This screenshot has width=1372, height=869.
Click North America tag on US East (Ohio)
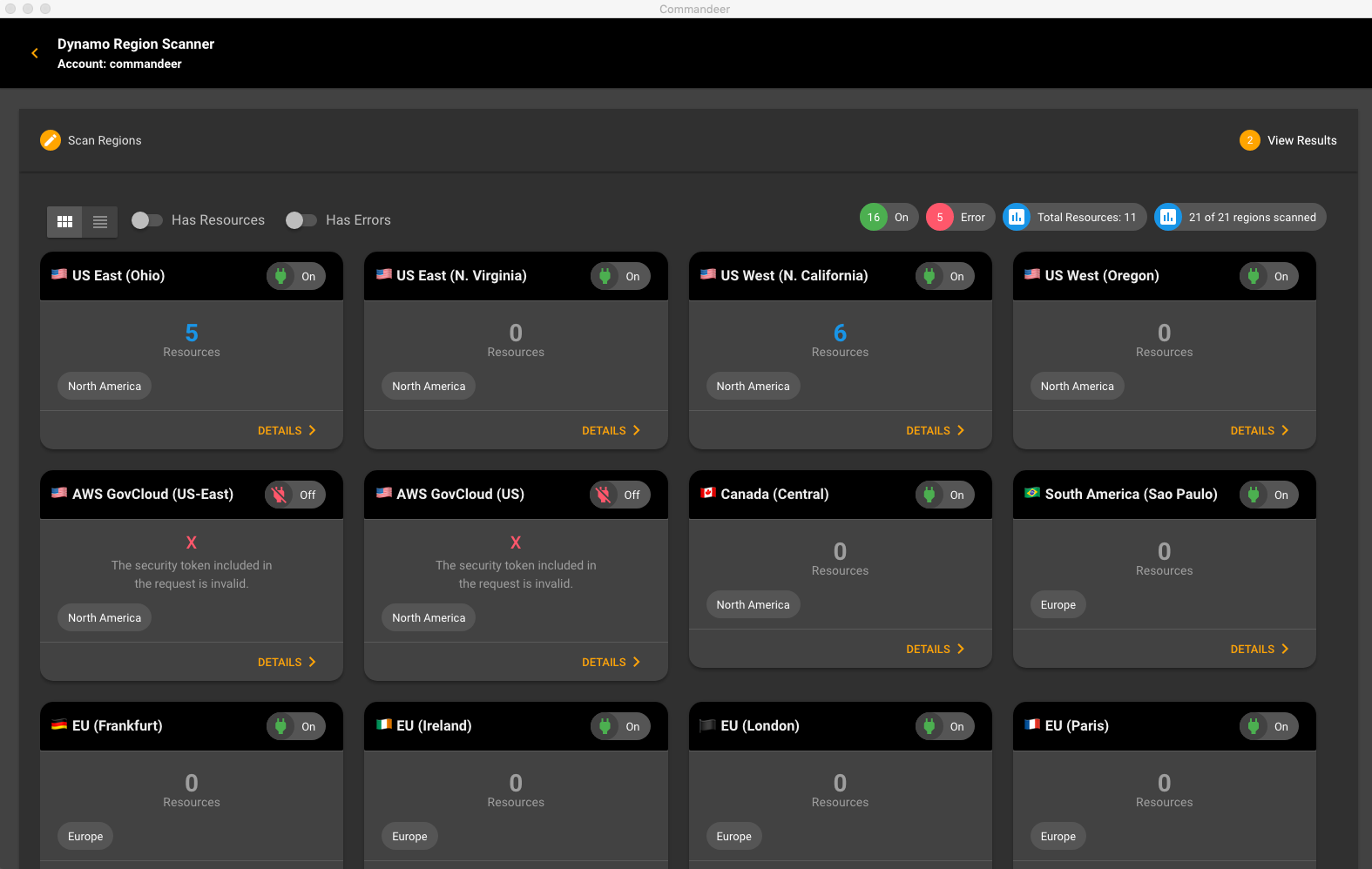click(x=105, y=387)
